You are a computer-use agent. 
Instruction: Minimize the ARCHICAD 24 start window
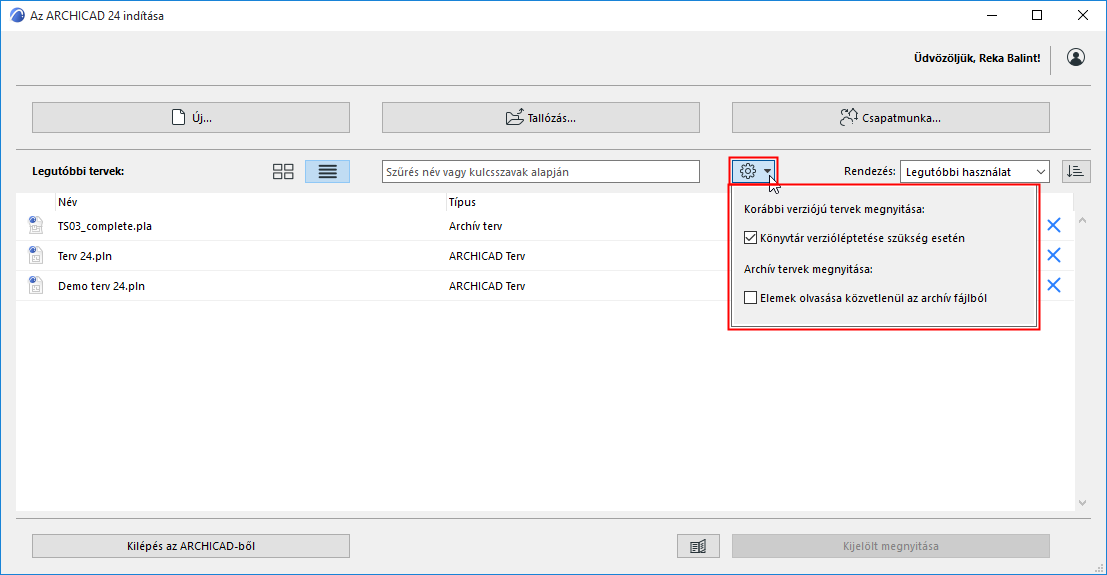(x=992, y=15)
